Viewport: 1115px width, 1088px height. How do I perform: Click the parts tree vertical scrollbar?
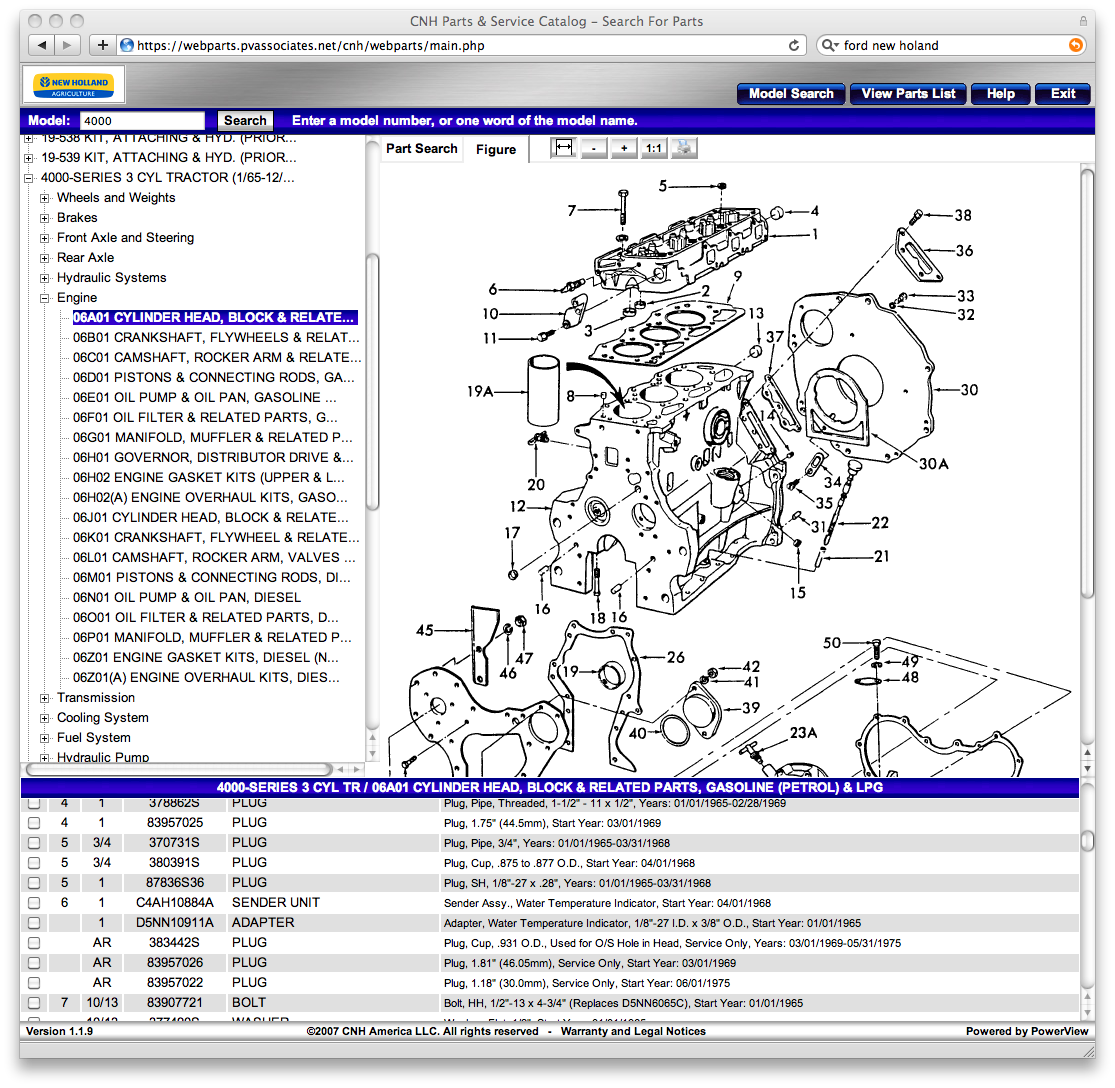[372, 380]
